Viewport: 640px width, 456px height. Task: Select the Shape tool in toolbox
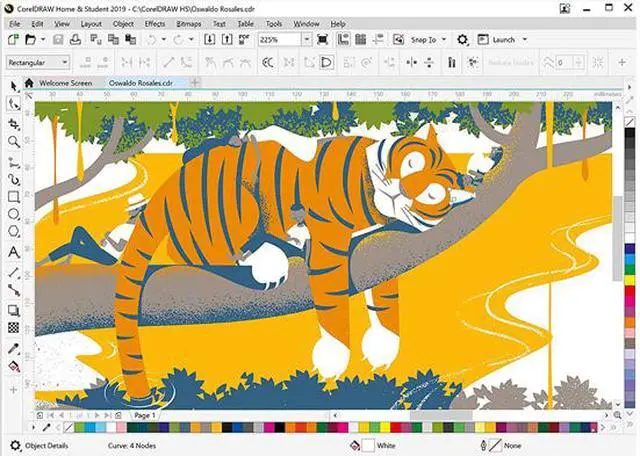tap(13, 104)
